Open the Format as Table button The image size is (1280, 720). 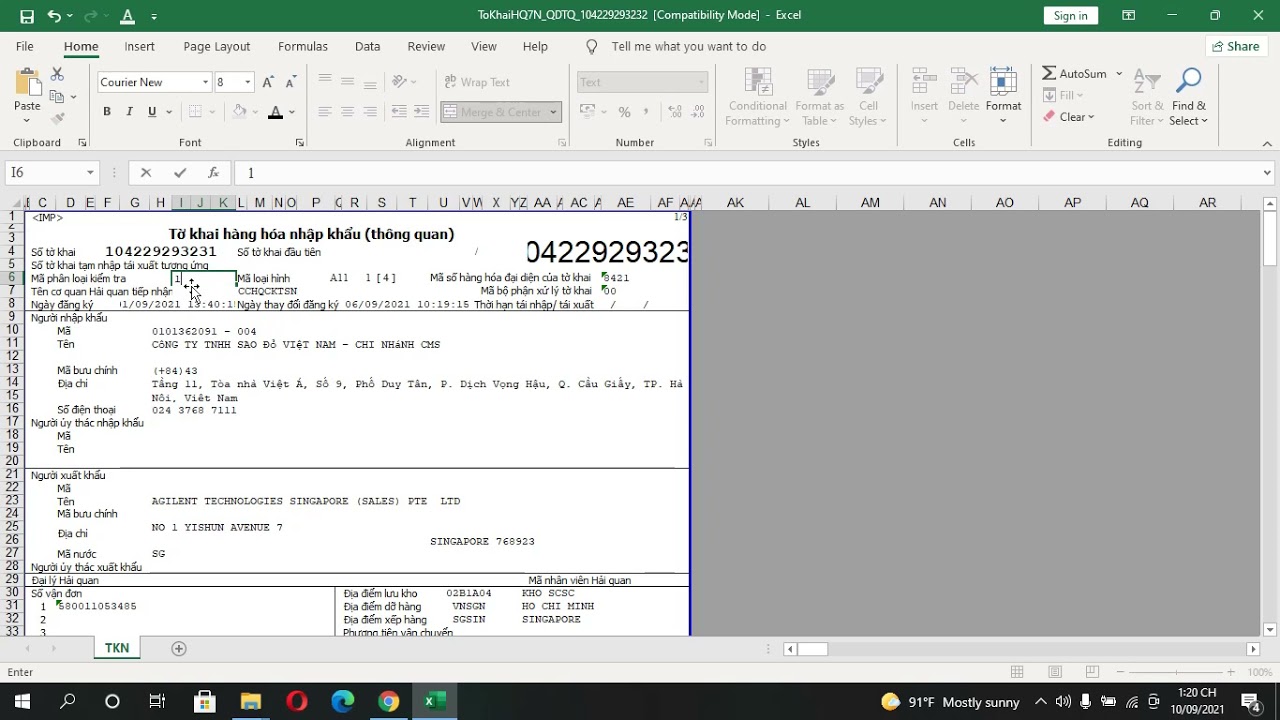point(819,97)
